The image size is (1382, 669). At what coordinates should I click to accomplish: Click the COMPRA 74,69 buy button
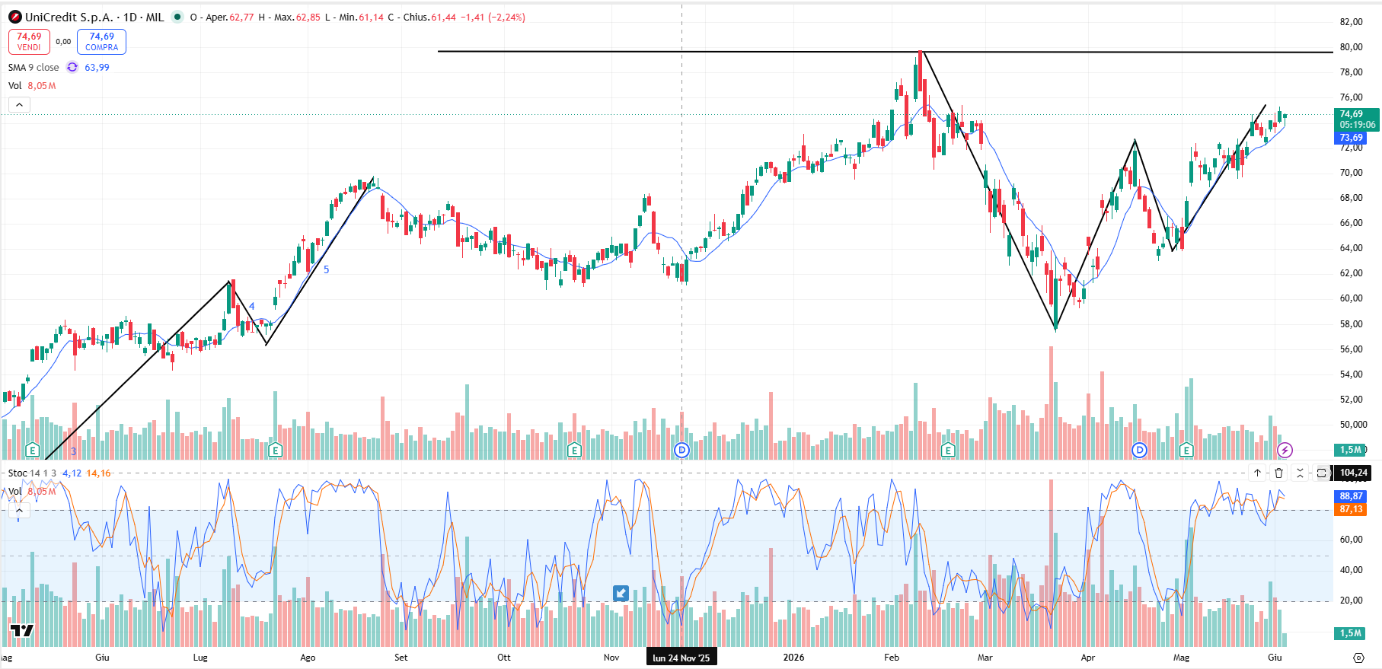(x=101, y=41)
